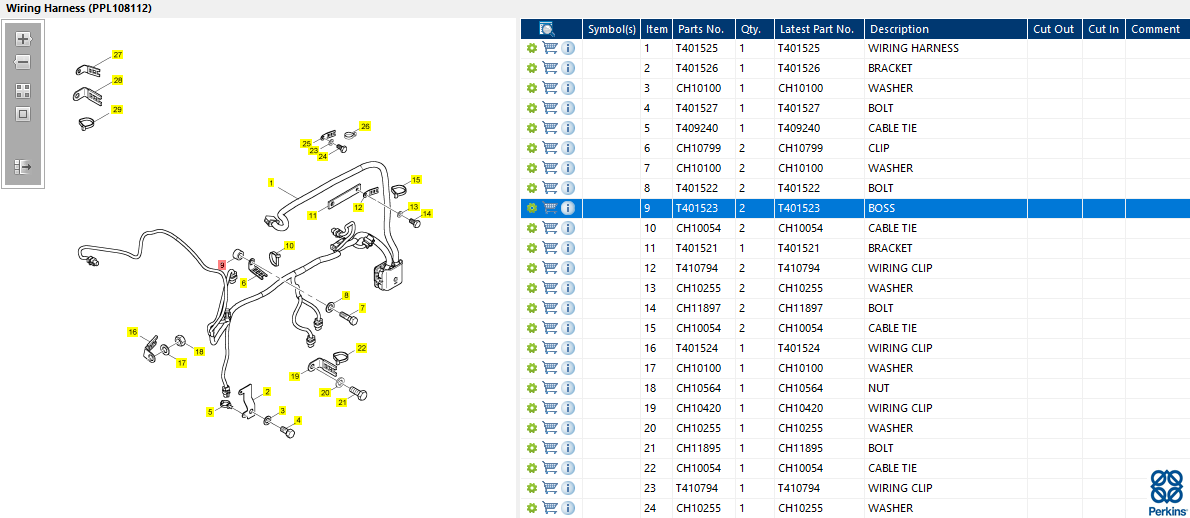
Task: Click gear icon for BOLT CH11897
Action: pos(532,308)
